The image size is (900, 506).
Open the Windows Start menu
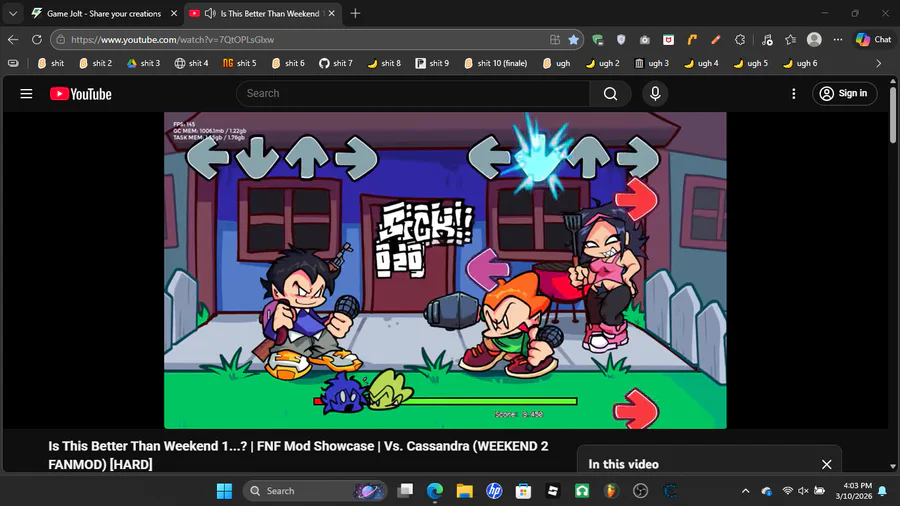[224, 491]
